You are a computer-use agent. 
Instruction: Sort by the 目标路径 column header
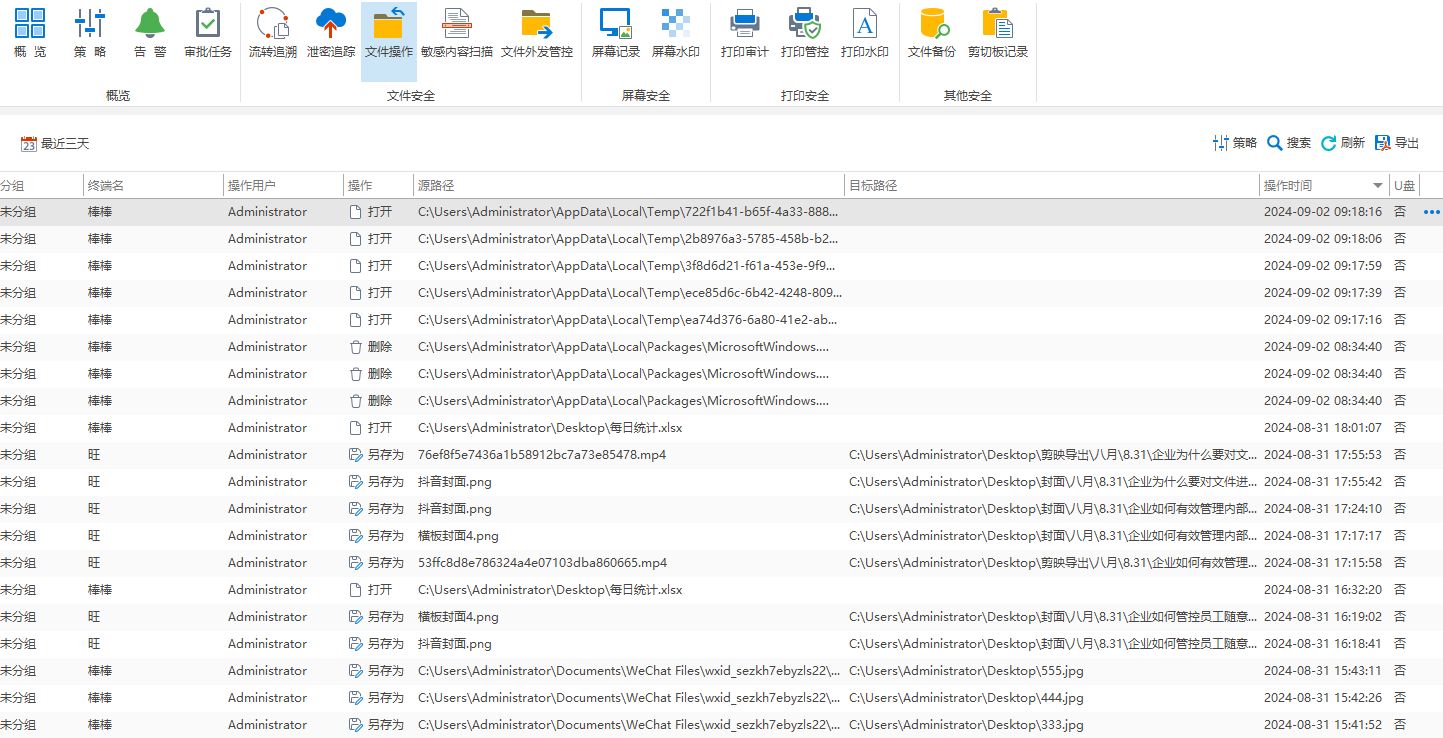(1052, 185)
